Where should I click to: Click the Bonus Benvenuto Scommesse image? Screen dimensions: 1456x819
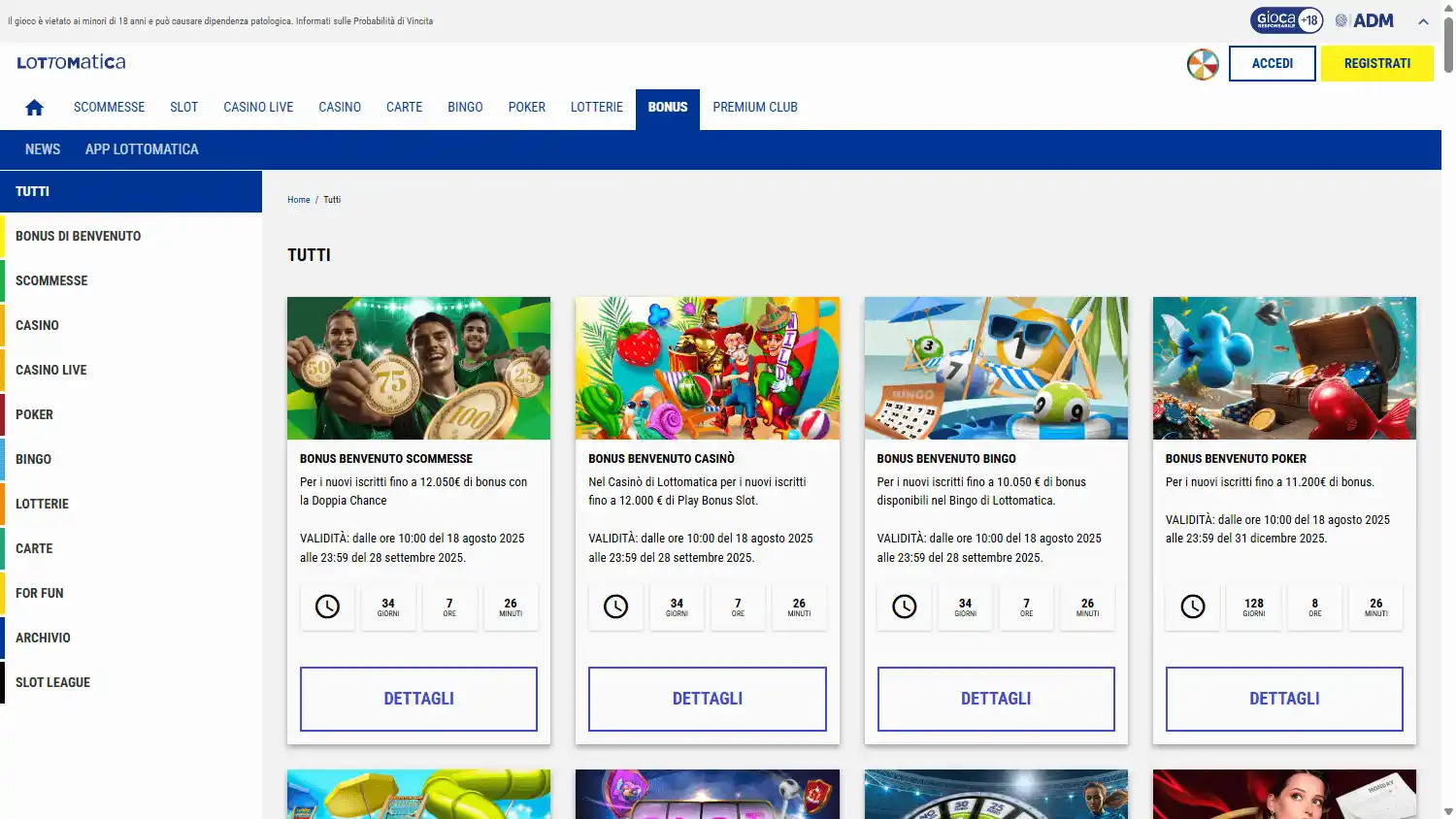418,369
